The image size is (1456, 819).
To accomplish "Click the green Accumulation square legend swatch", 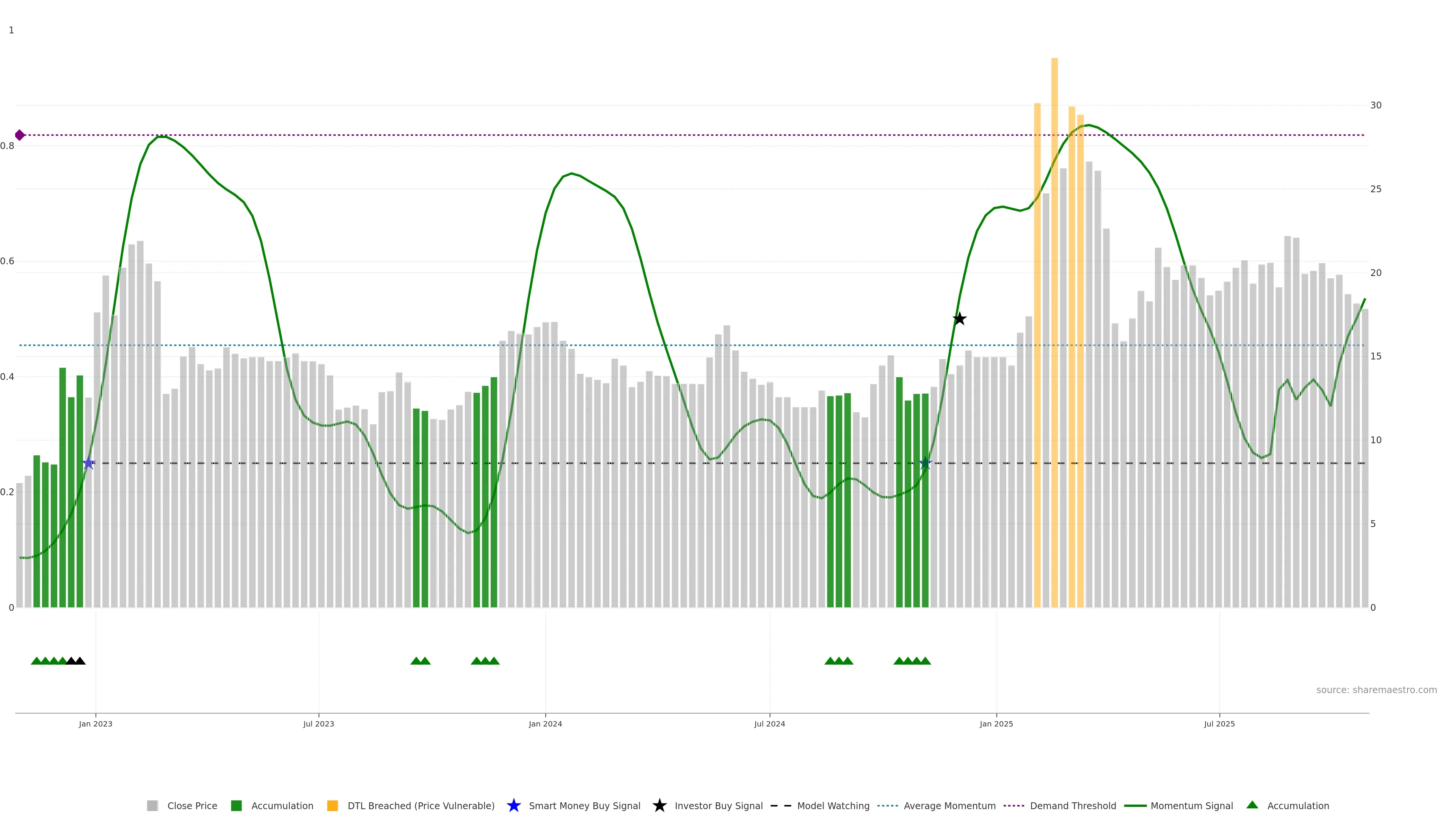I will (236, 805).
